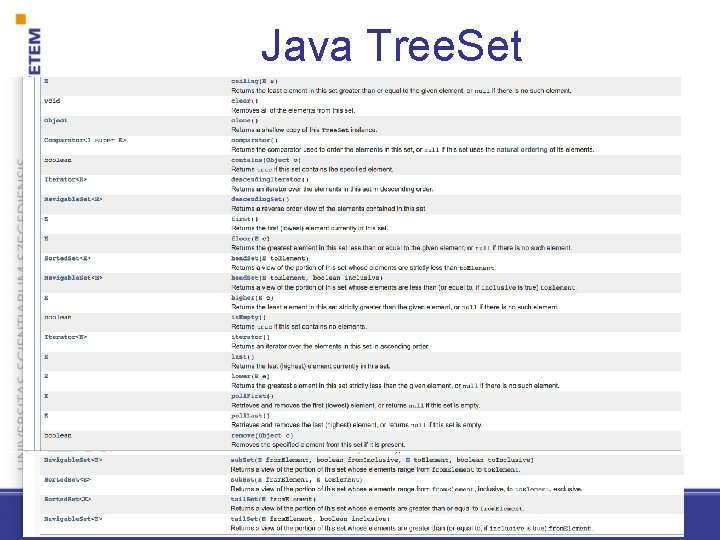This screenshot has height=540, width=720.
Task: Open the descendingSet() method link
Action: pos(260,199)
